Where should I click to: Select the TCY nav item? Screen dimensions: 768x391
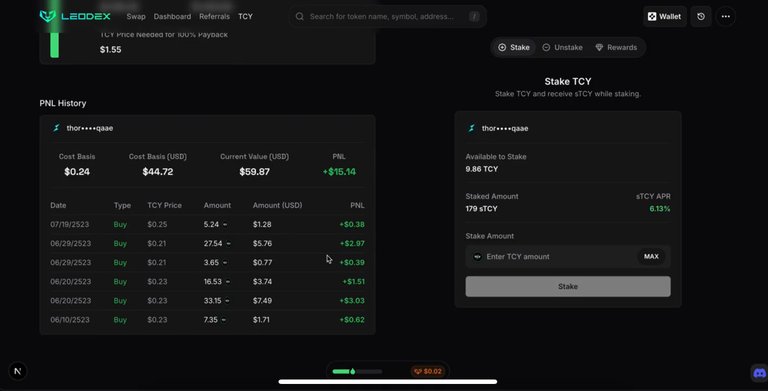(245, 16)
